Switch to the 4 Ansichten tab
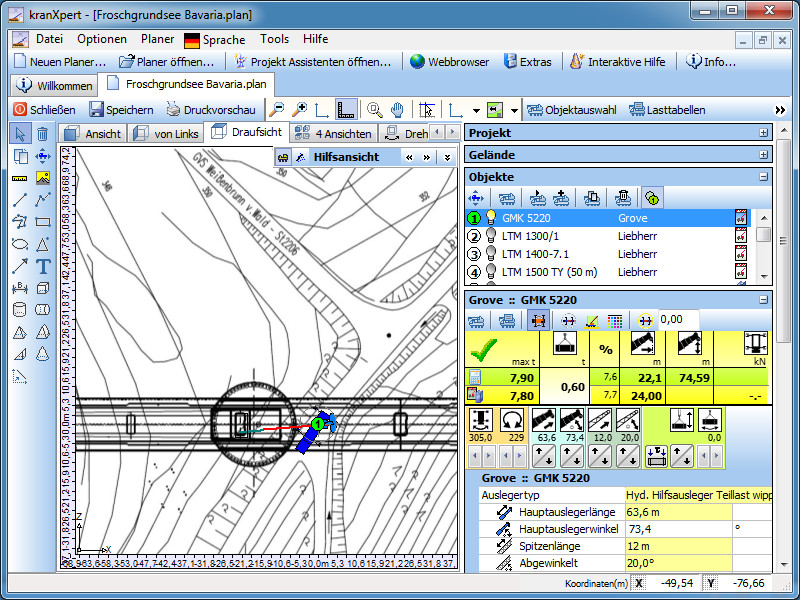The height and width of the screenshot is (600, 800). click(x=333, y=133)
